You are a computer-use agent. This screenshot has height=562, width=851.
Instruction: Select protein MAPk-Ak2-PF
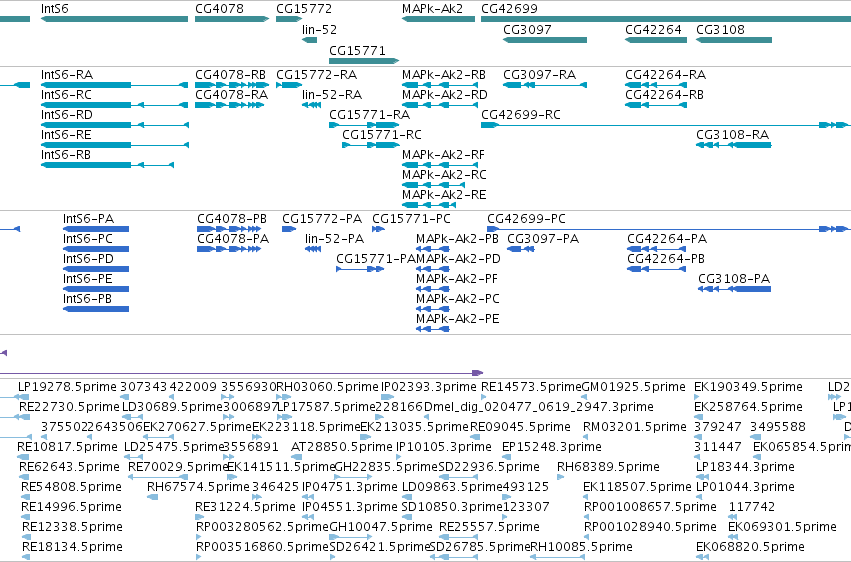pos(433,289)
